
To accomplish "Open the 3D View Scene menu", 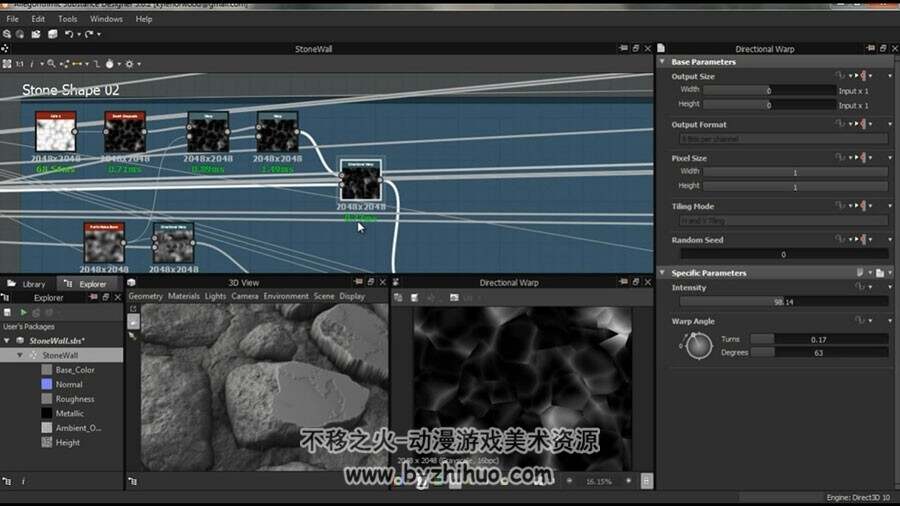I will point(324,297).
